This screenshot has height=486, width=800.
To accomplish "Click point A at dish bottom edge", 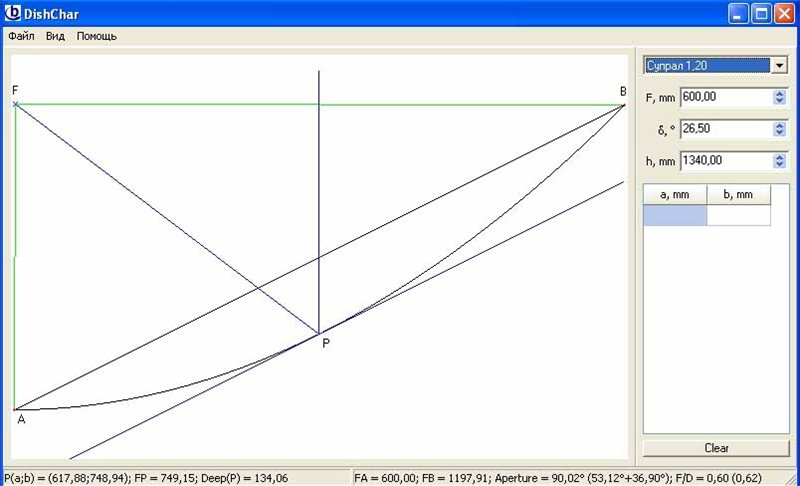I will (15, 410).
